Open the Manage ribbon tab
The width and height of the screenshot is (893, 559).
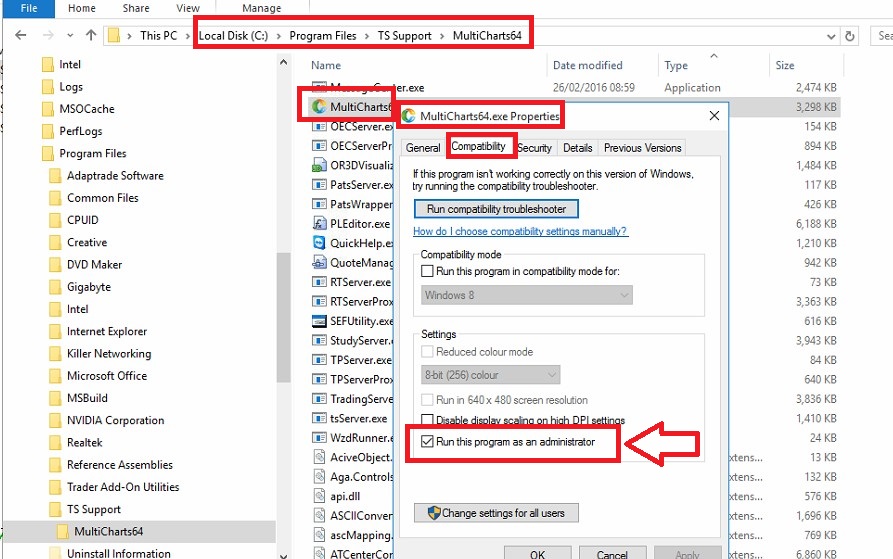(x=261, y=8)
